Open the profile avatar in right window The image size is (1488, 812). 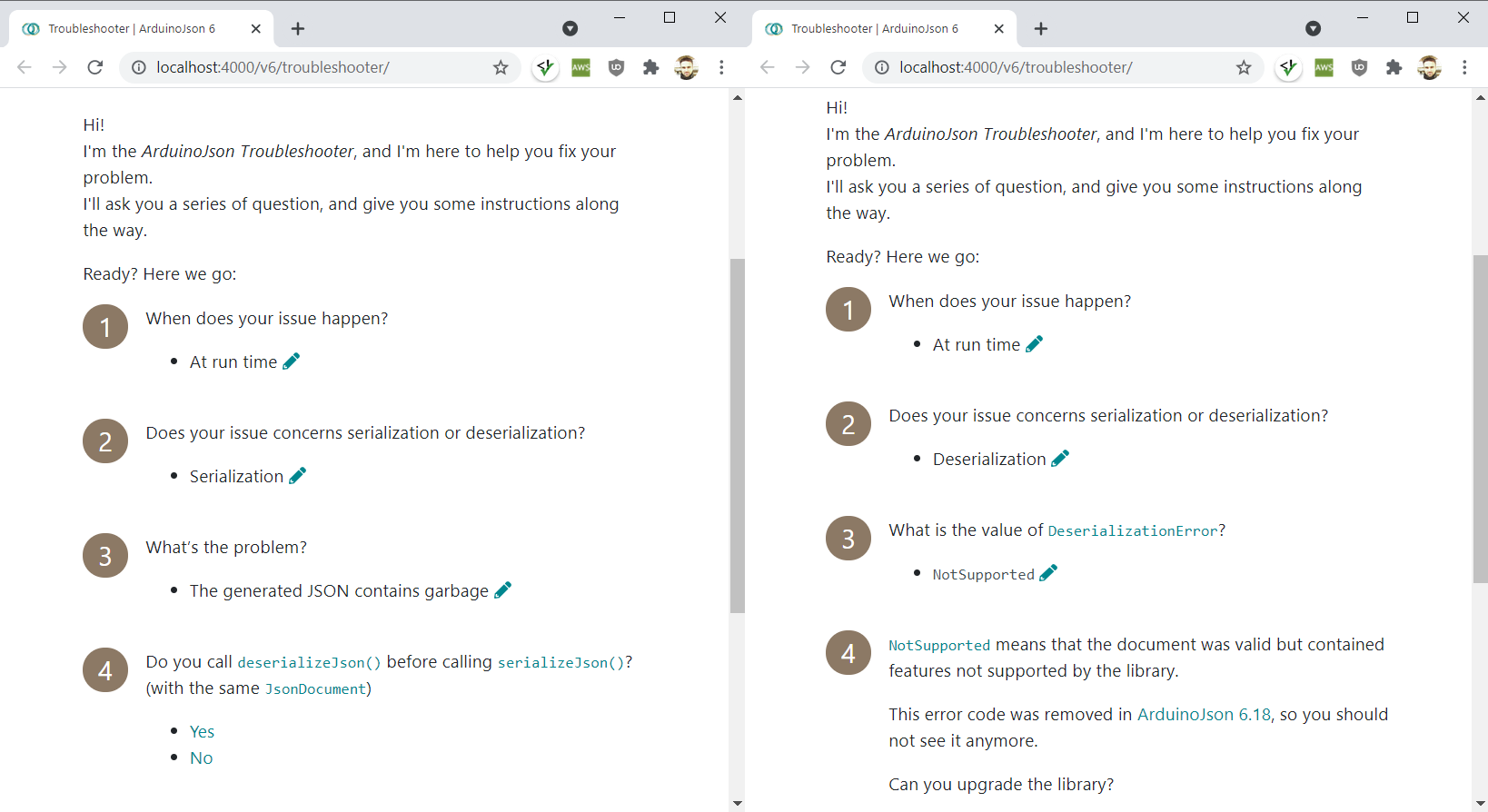1429,67
